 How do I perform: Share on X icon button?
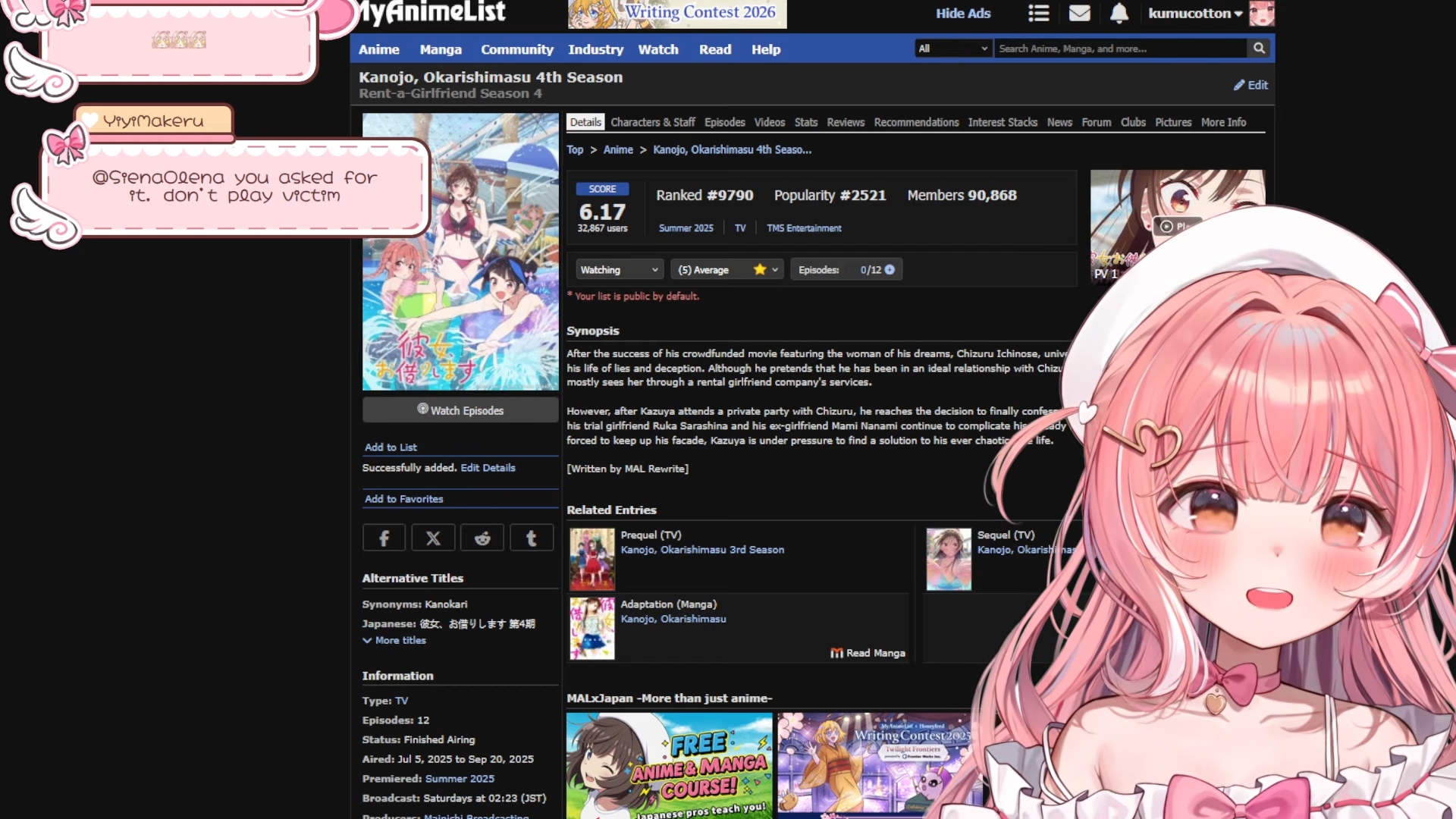click(433, 538)
